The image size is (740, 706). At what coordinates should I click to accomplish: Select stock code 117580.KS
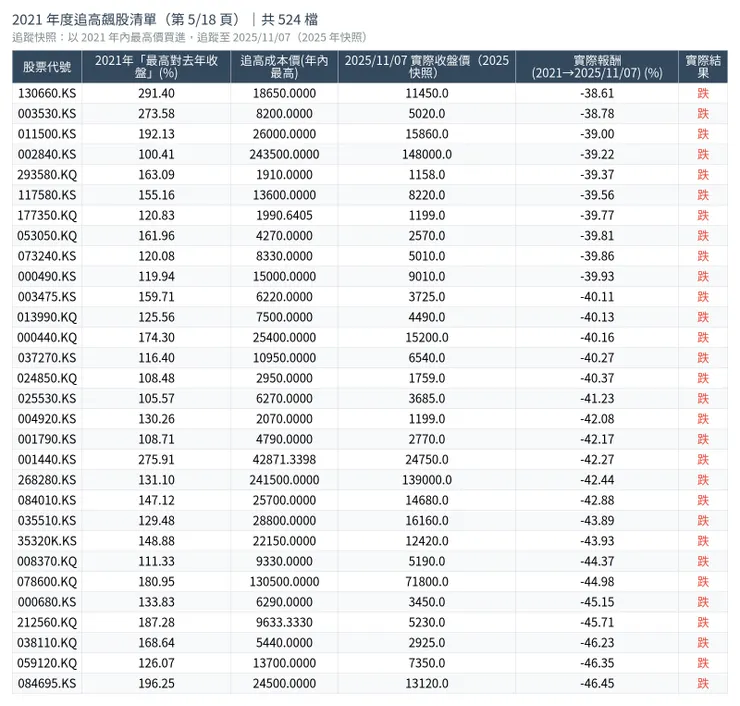47,195
